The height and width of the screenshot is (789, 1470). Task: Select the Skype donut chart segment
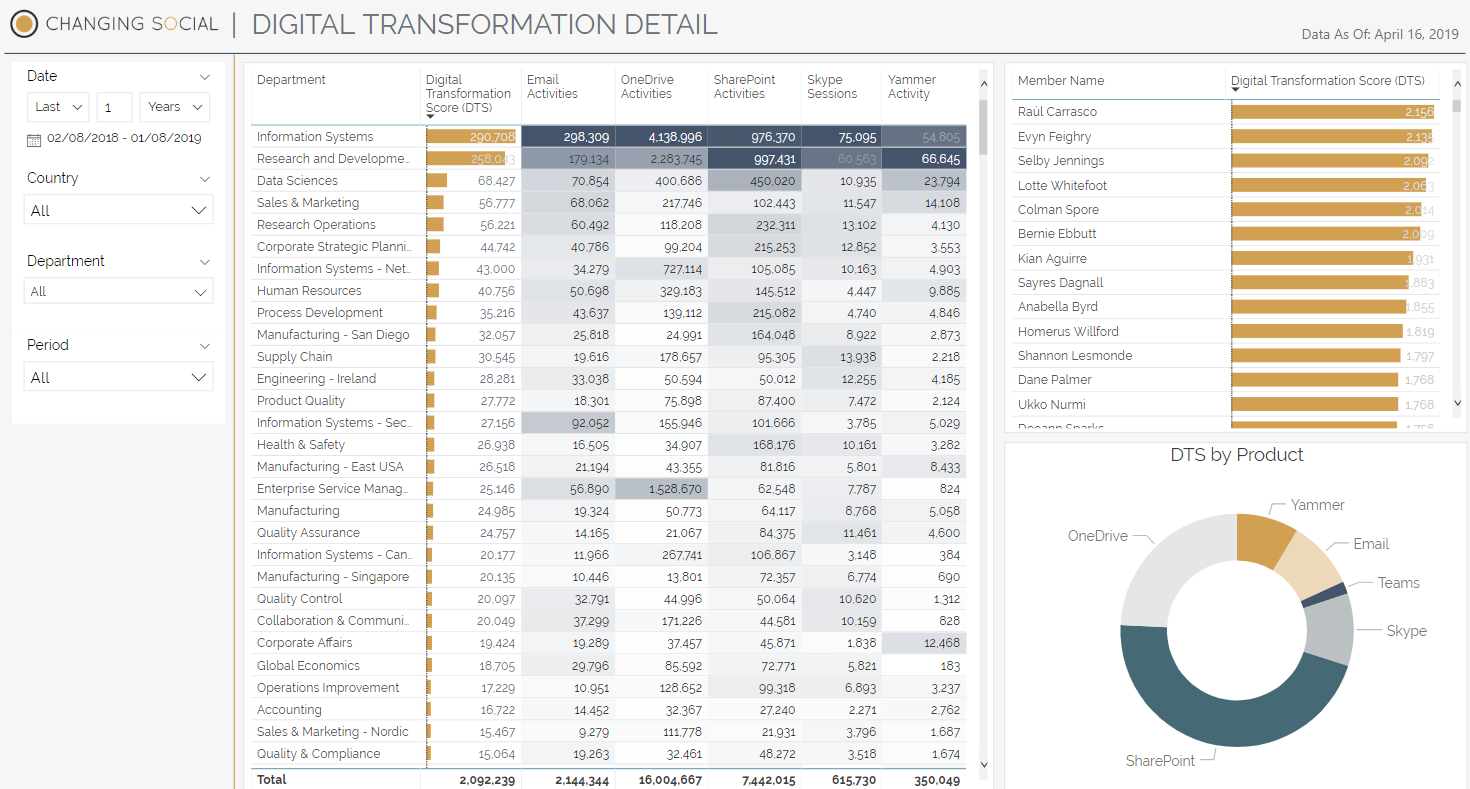[1330, 632]
